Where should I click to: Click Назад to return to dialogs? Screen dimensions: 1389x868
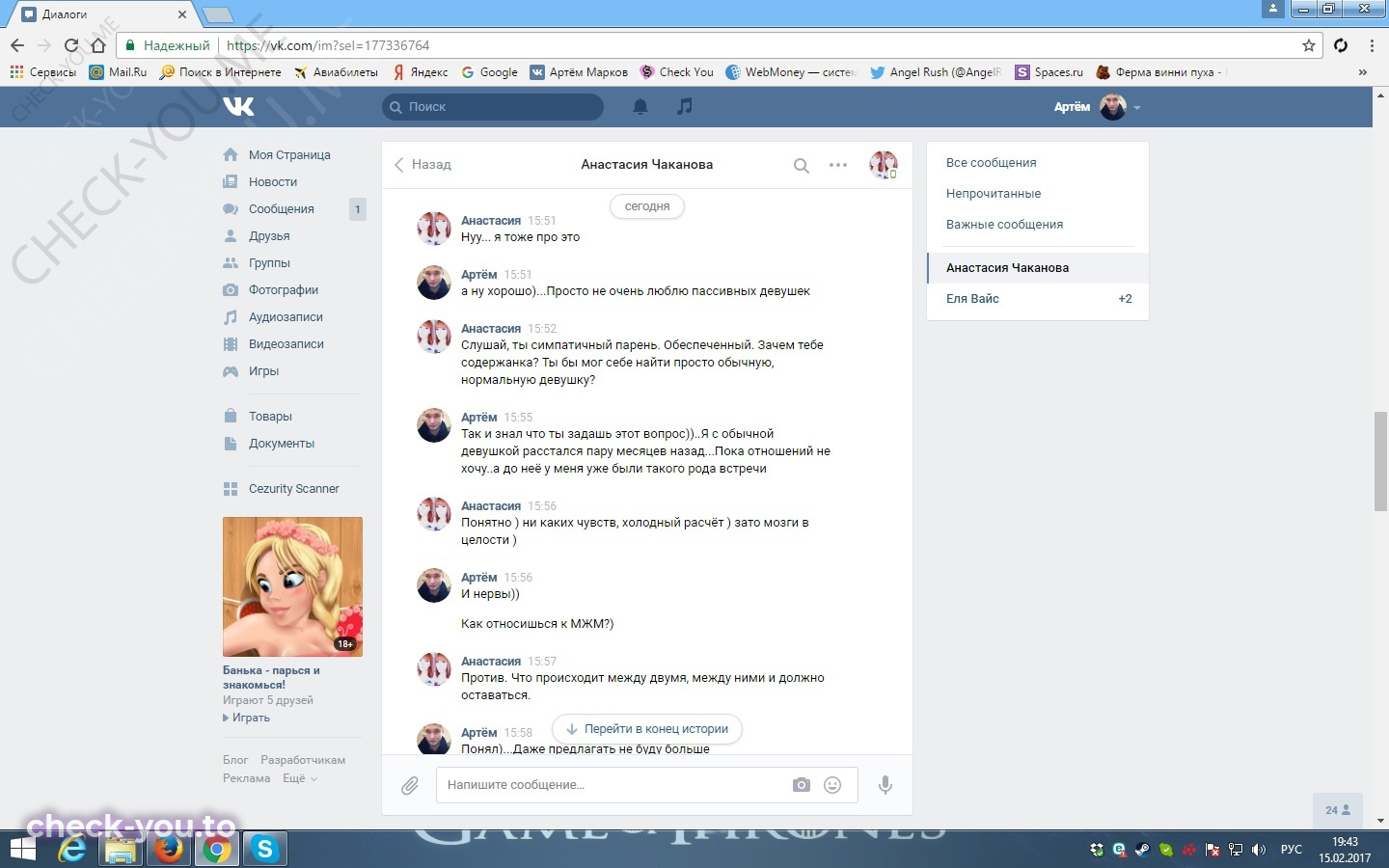tap(422, 164)
